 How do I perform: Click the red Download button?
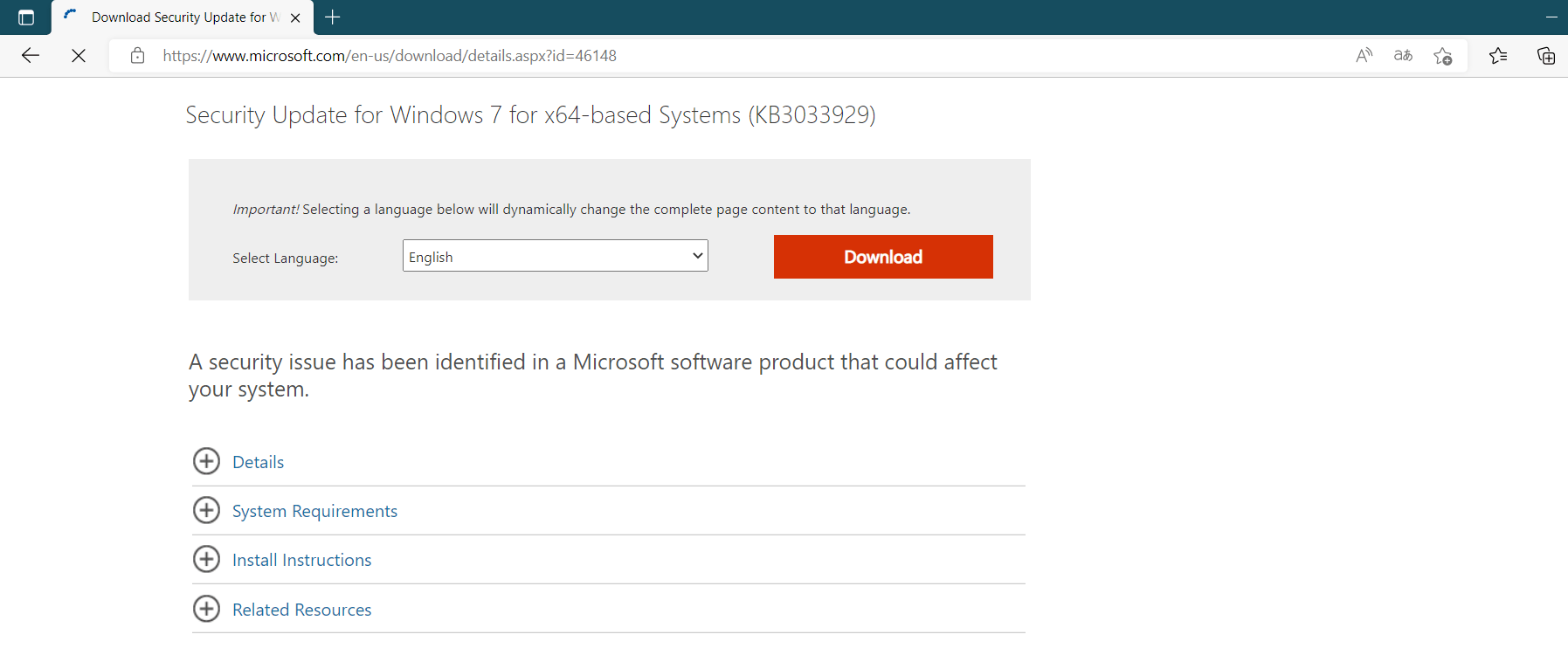click(883, 257)
